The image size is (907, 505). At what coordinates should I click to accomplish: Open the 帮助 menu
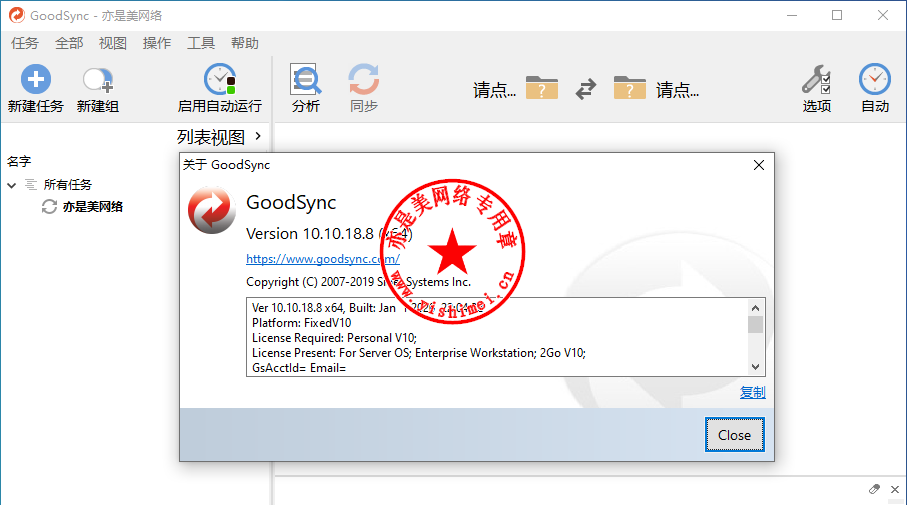click(x=245, y=43)
